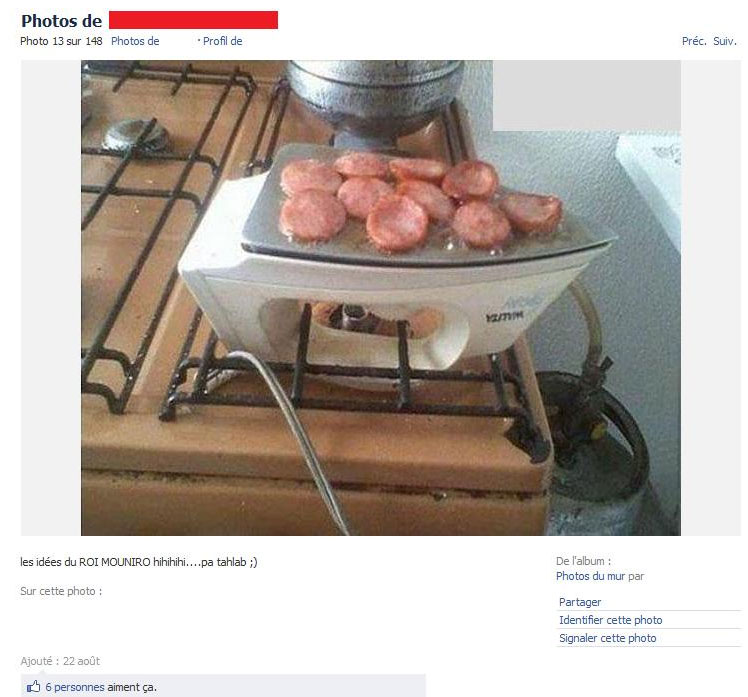Click the main iron and sausages photo

coord(381,298)
